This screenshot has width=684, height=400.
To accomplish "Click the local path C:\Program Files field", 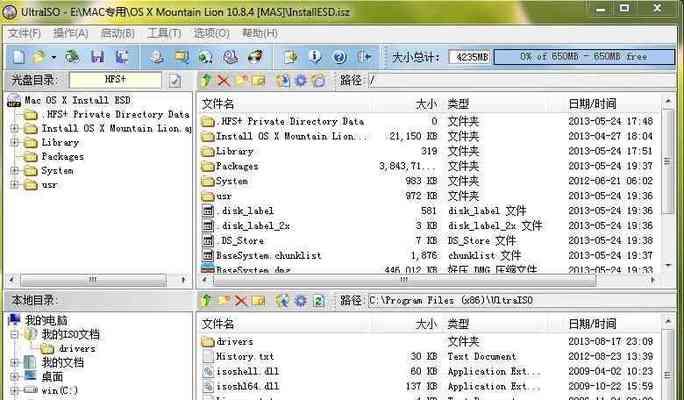I will pos(521,300).
